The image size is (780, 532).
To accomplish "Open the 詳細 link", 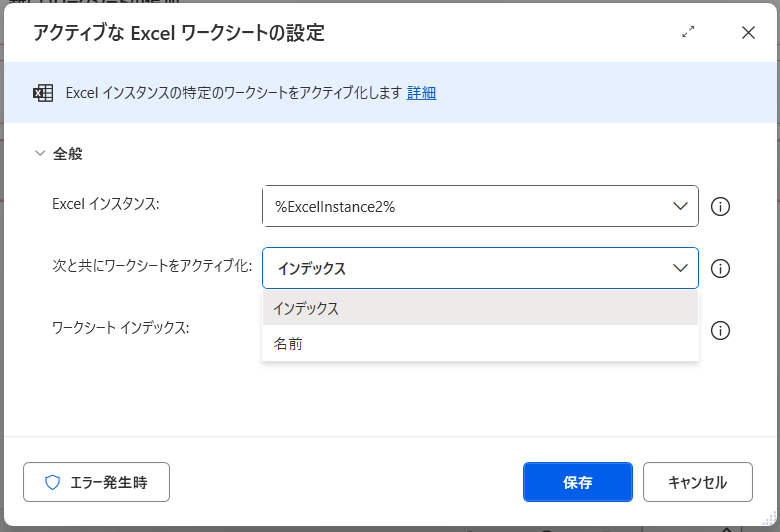I will coord(421,93).
